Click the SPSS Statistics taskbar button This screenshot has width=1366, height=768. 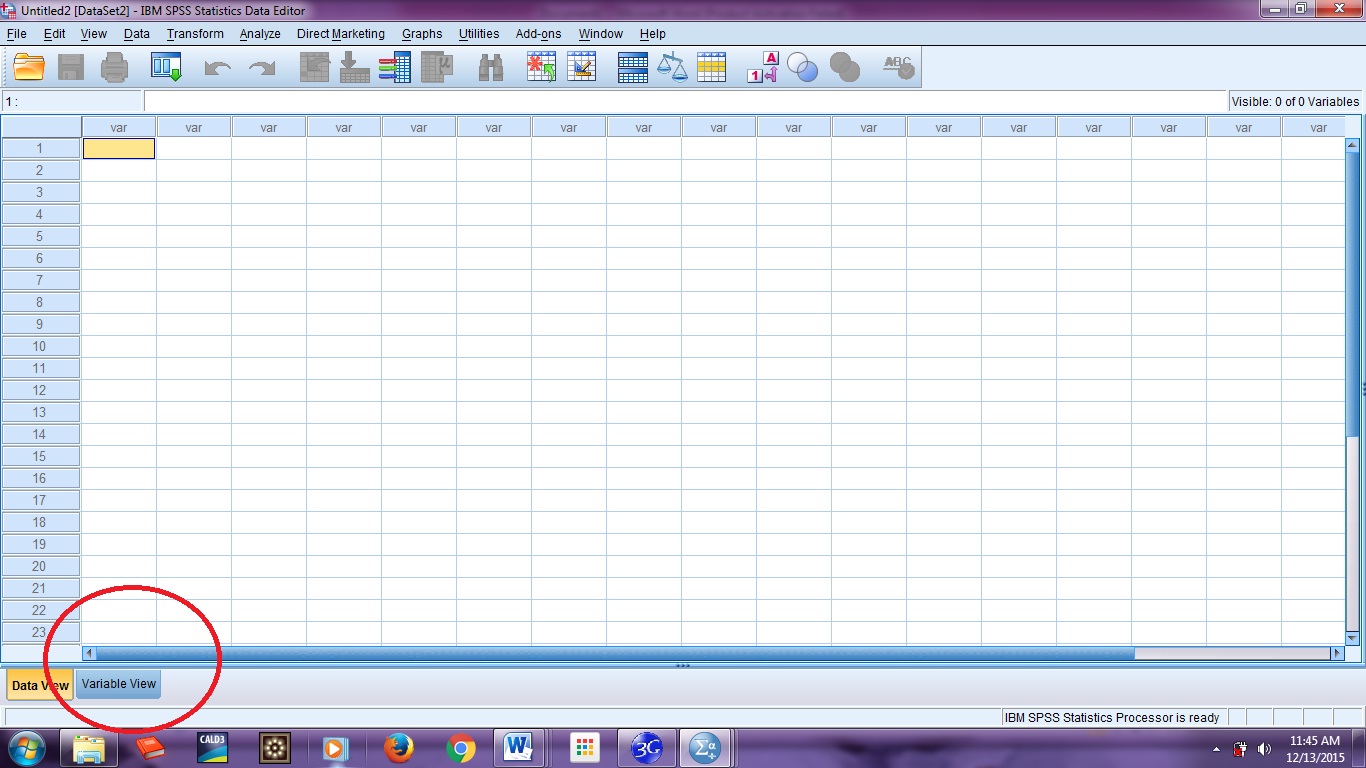(x=706, y=748)
